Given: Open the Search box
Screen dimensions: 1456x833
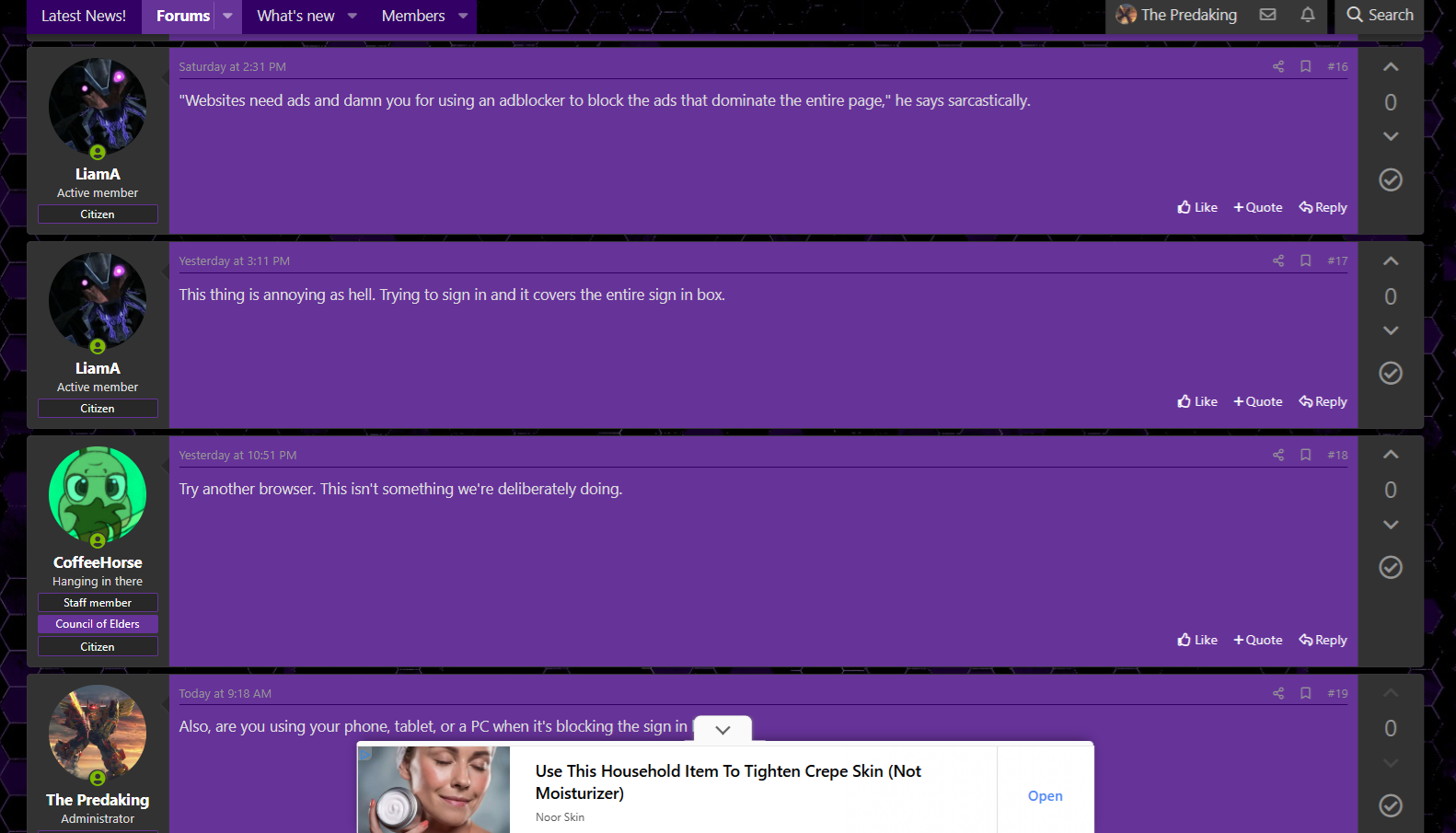Looking at the screenshot, I should (x=1380, y=15).
